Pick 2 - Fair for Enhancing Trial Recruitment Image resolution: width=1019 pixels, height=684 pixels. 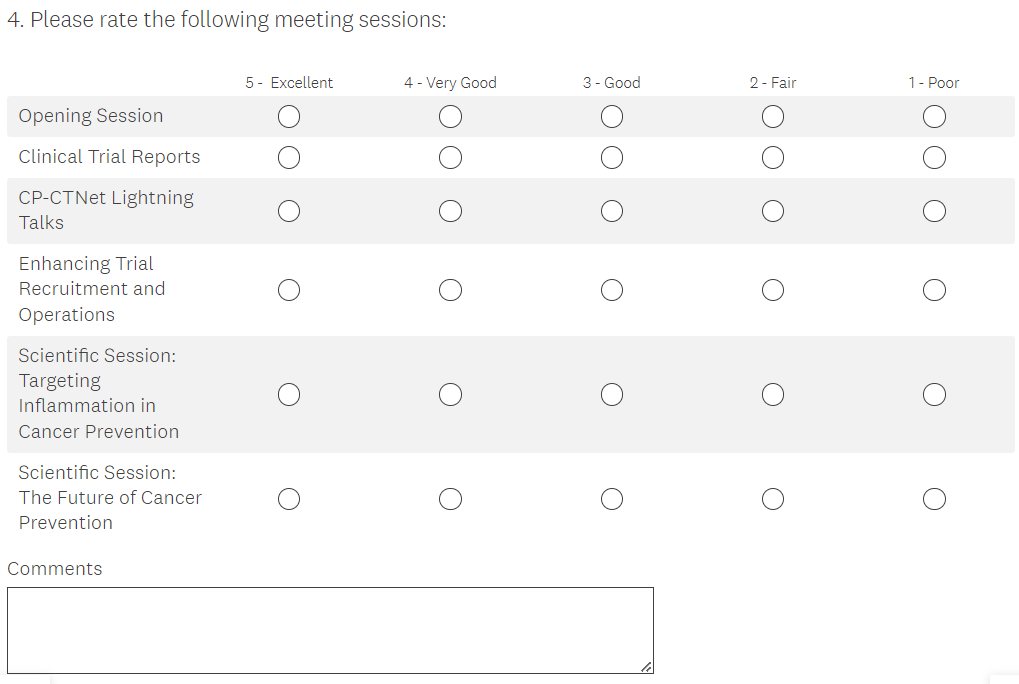coord(772,290)
